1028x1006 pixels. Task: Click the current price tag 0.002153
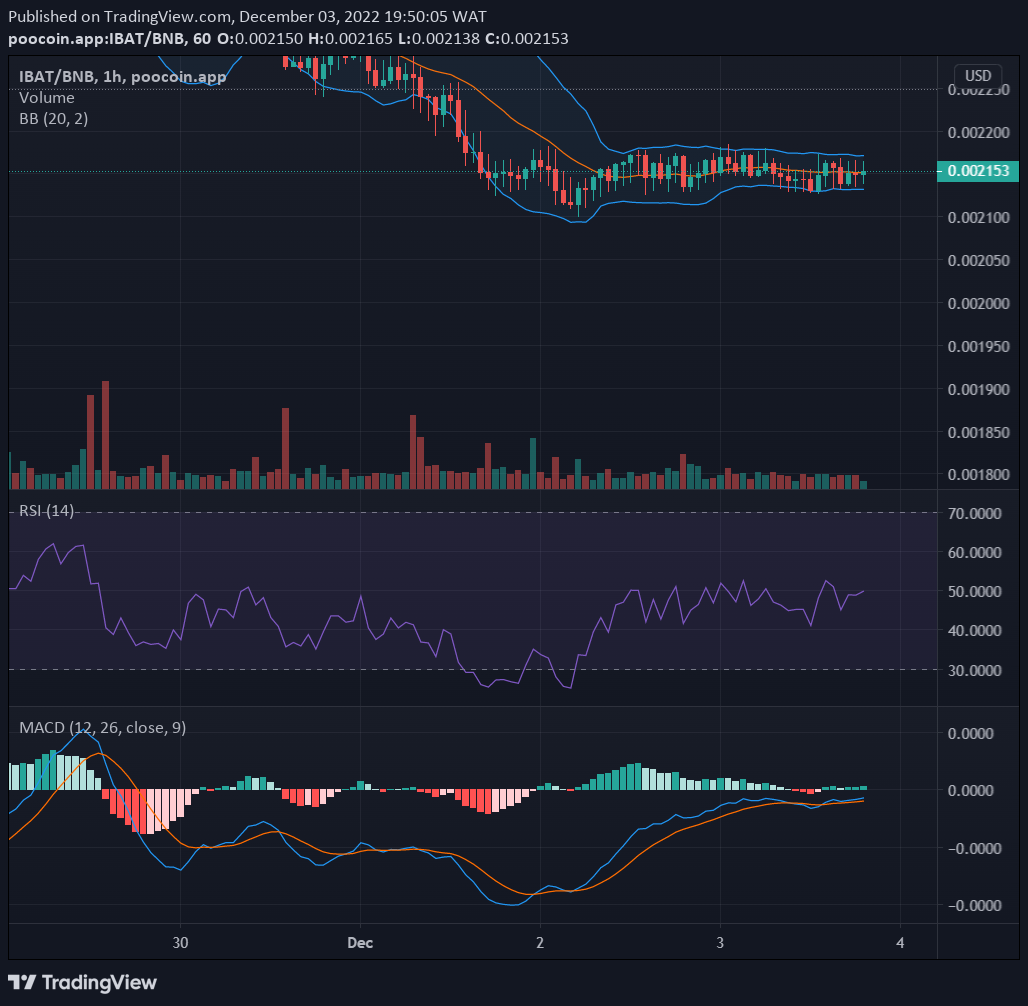click(x=978, y=171)
